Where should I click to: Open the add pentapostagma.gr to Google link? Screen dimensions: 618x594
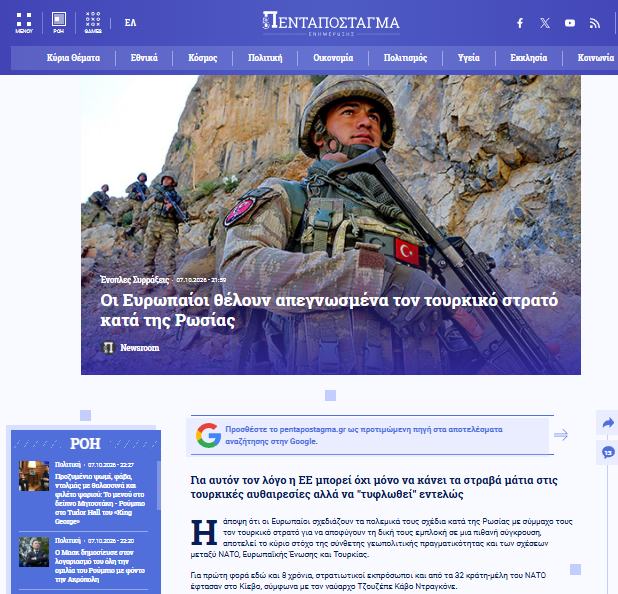[x=364, y=435]
